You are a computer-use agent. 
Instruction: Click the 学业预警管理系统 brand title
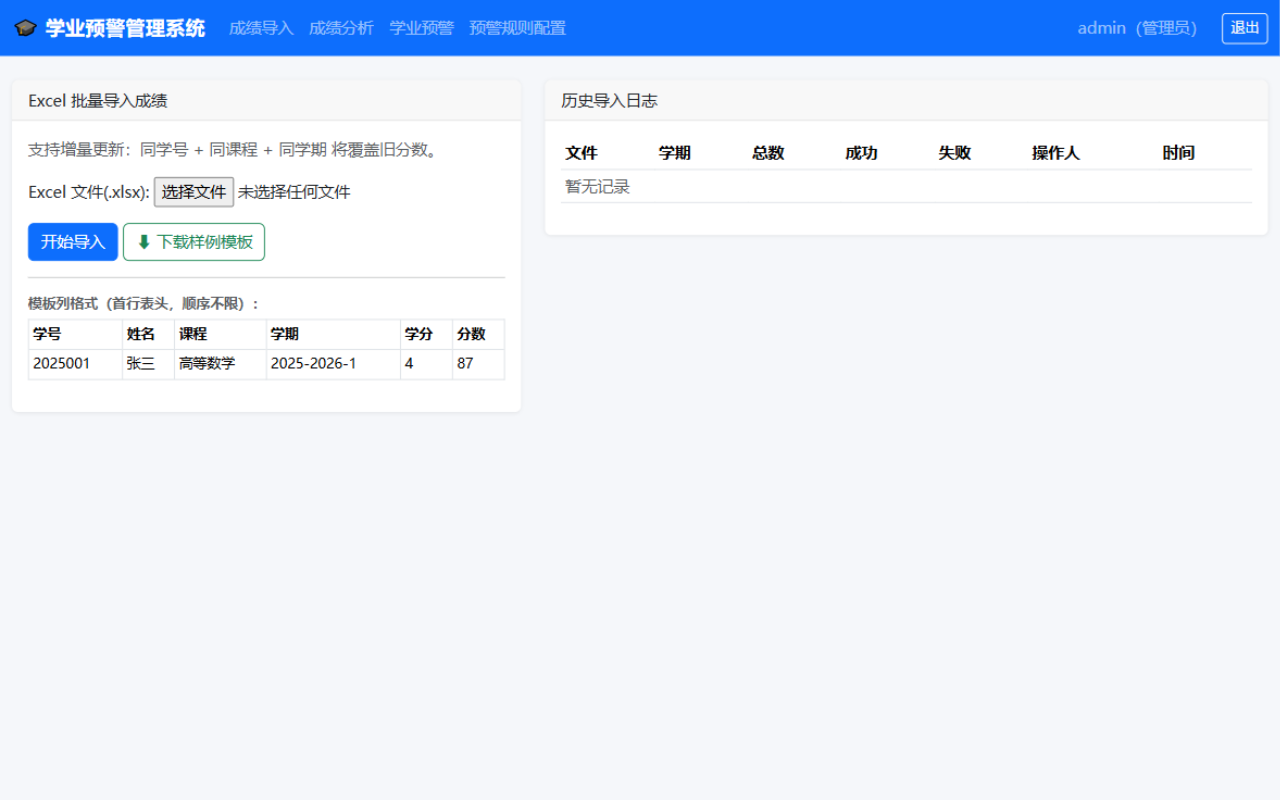click(125, 28)
